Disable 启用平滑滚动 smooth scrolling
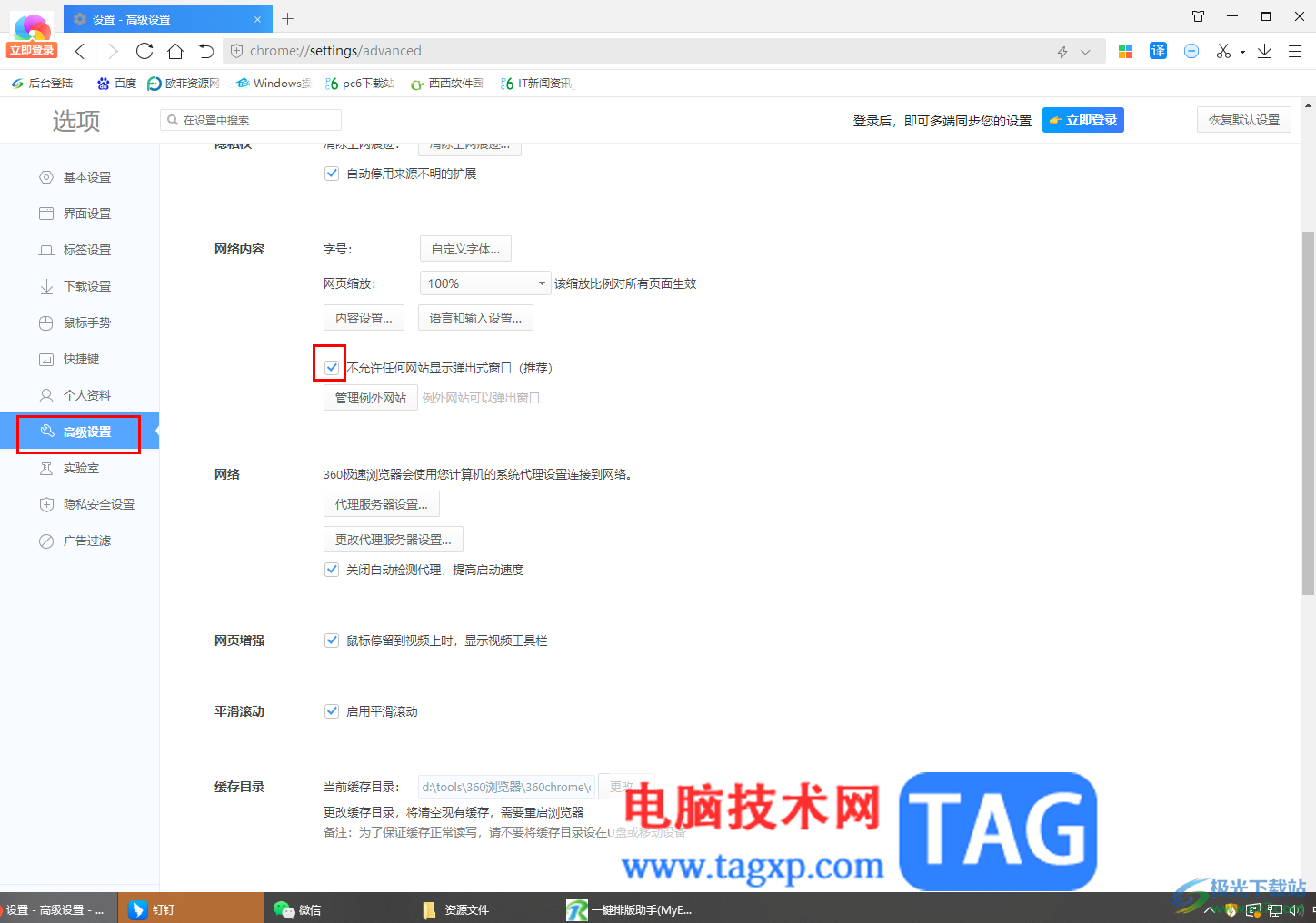Image resolution: width=1316 pixels, height=923 pixels. [x=331, y=710]
